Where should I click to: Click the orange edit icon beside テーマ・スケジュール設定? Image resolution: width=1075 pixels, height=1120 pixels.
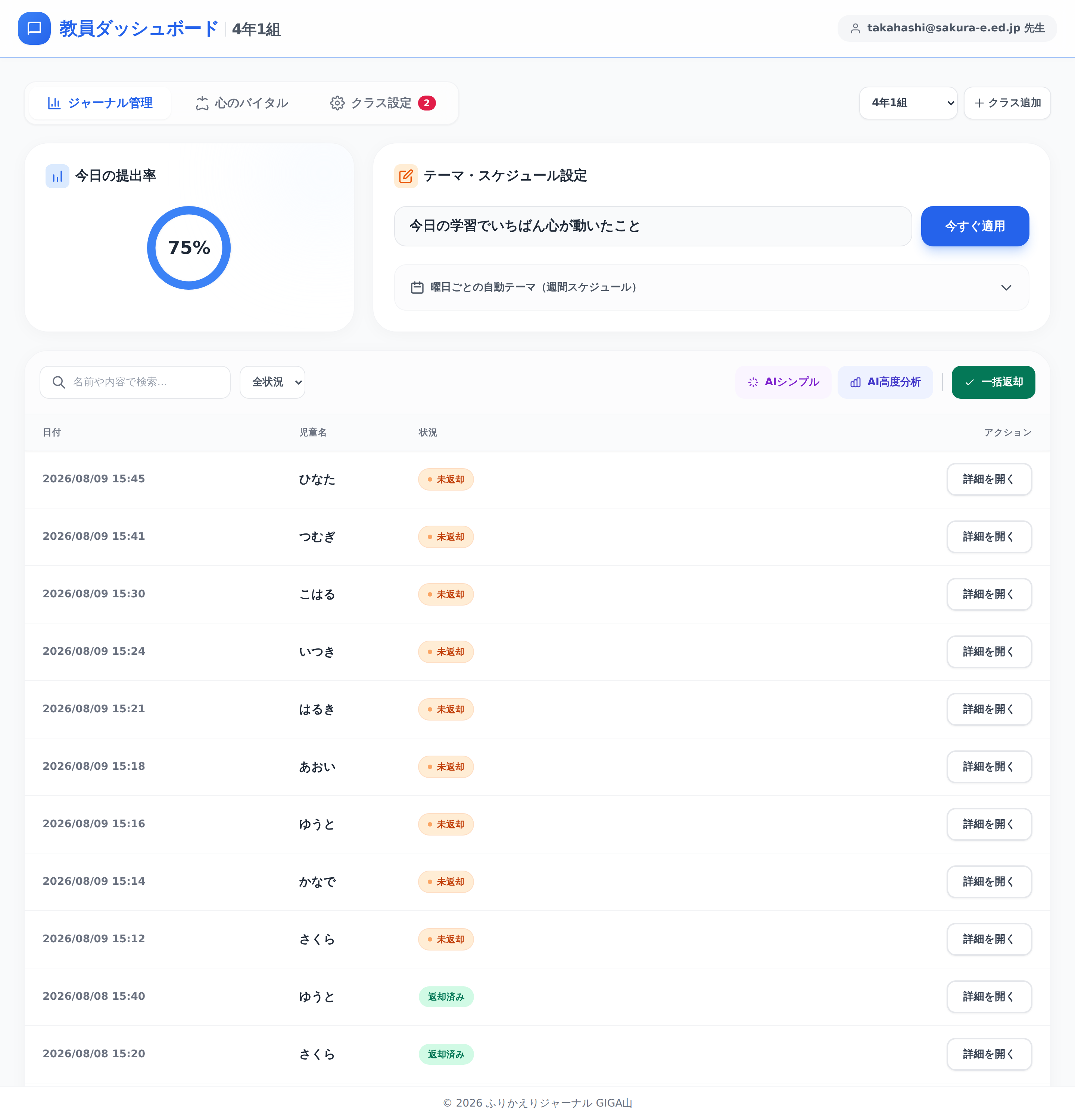(x=406, y=176)
